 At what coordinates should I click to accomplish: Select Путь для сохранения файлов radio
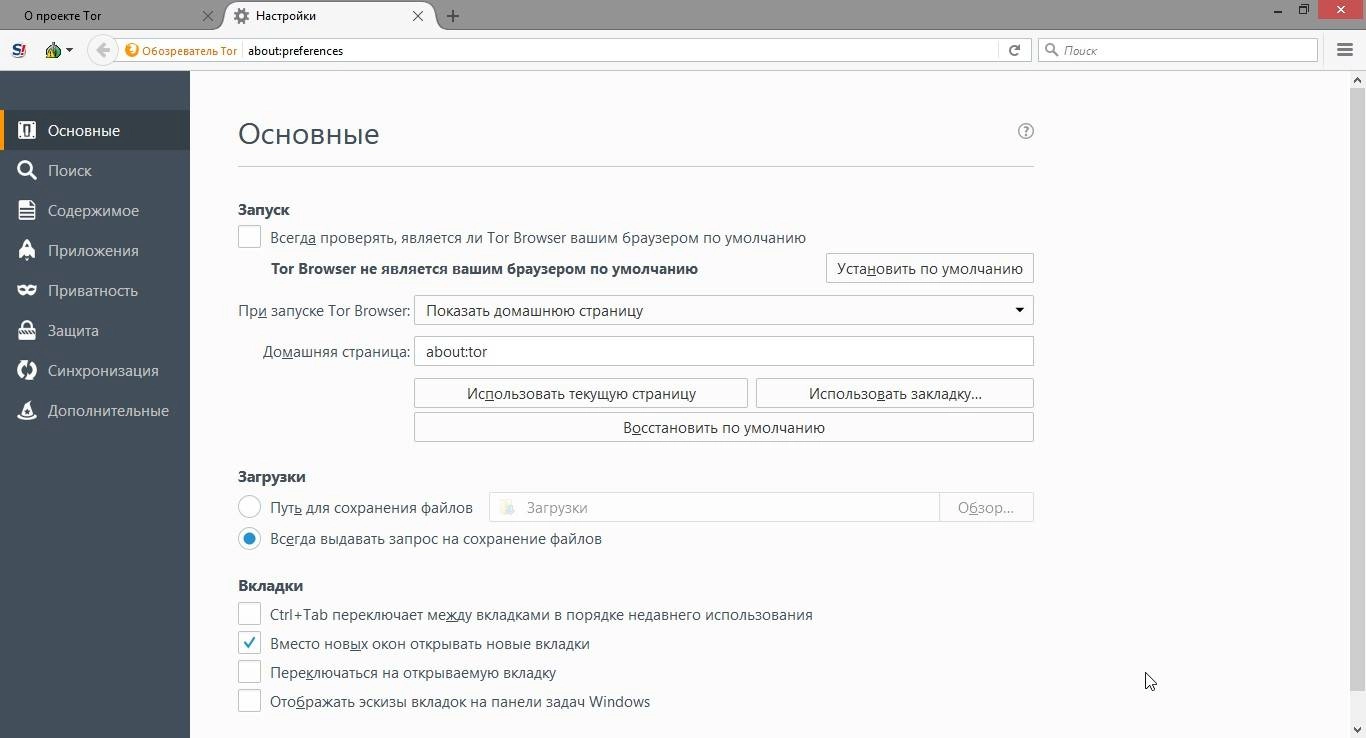pos(249,507)
